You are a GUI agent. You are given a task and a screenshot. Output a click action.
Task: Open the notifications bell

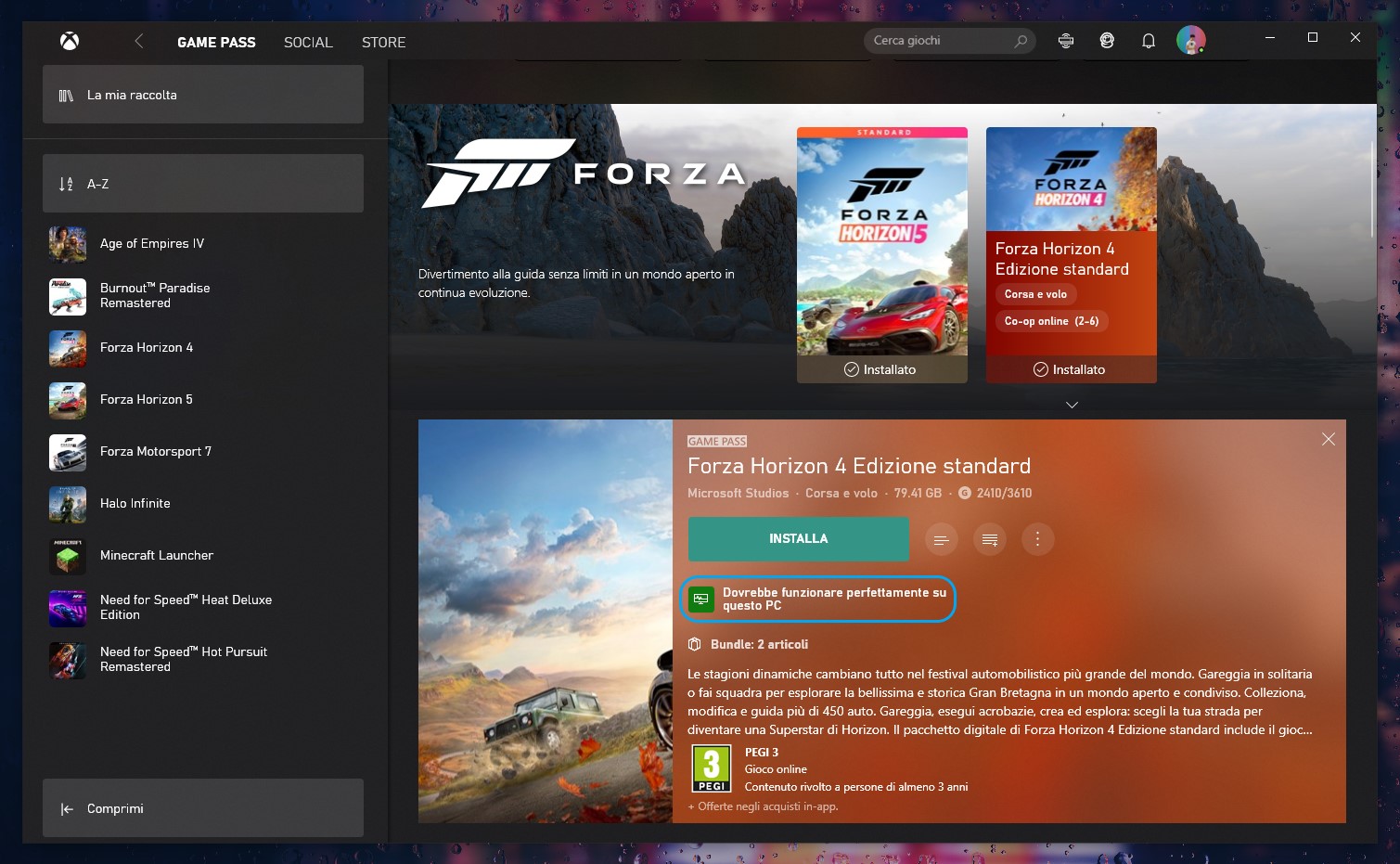(x=1149, y=41)
